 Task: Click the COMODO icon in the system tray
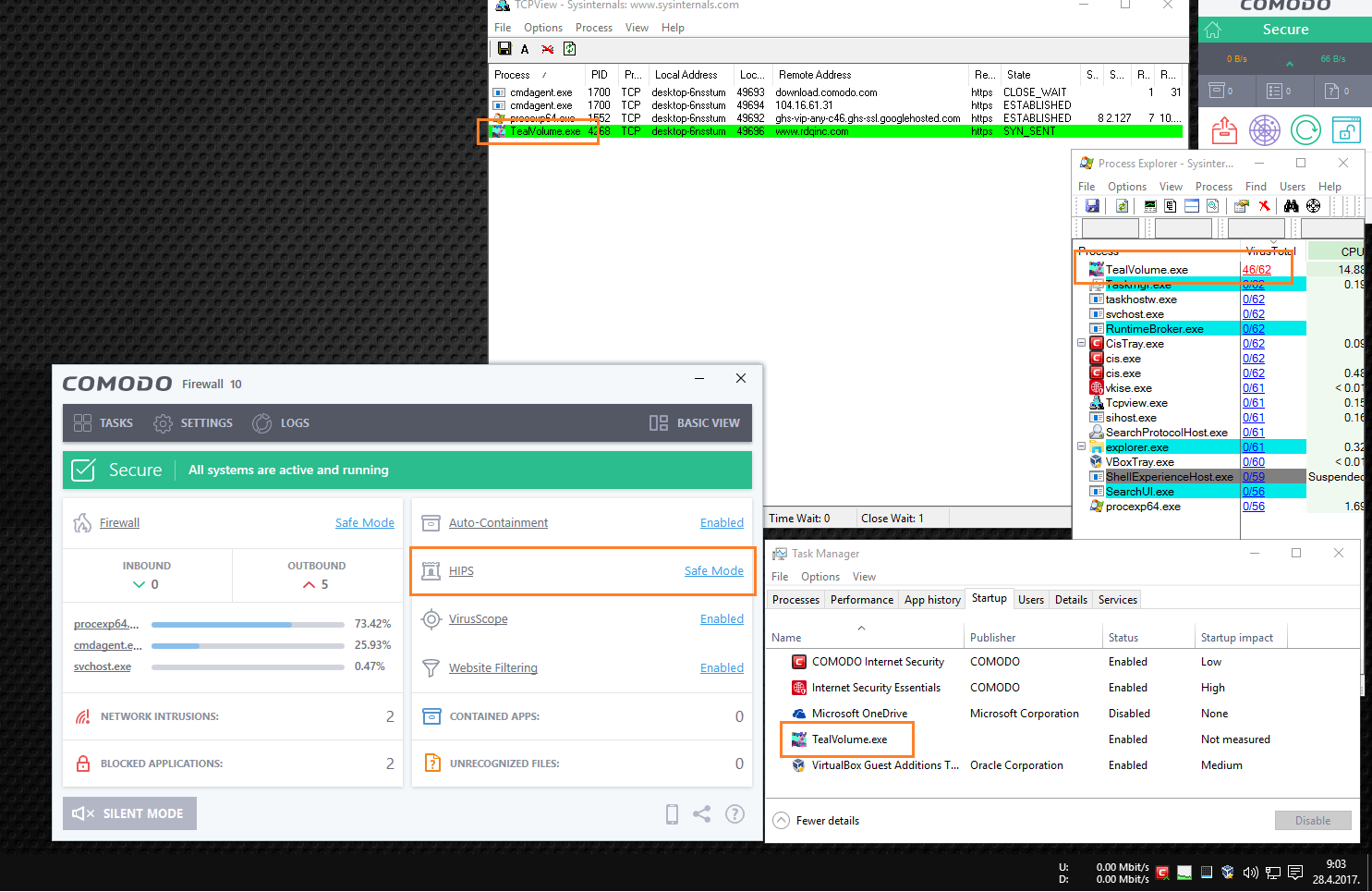tap(1162, 872)
